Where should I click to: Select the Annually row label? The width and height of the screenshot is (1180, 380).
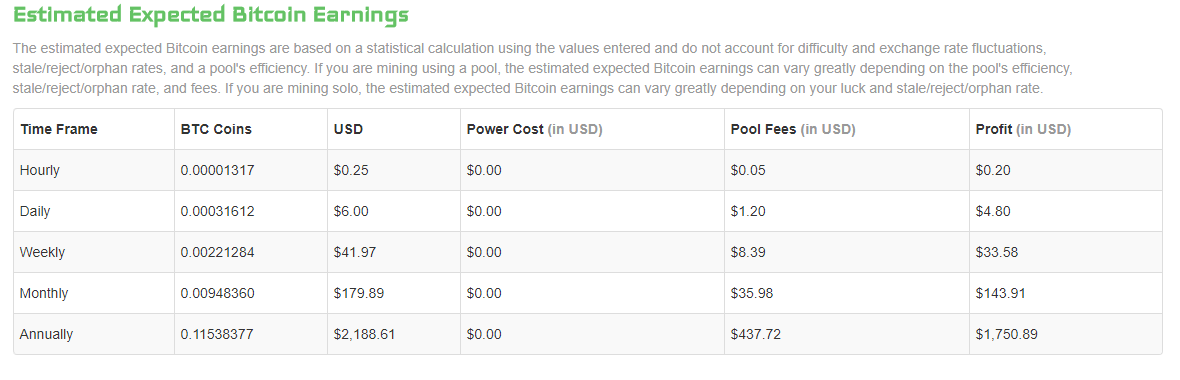(47, 334)
